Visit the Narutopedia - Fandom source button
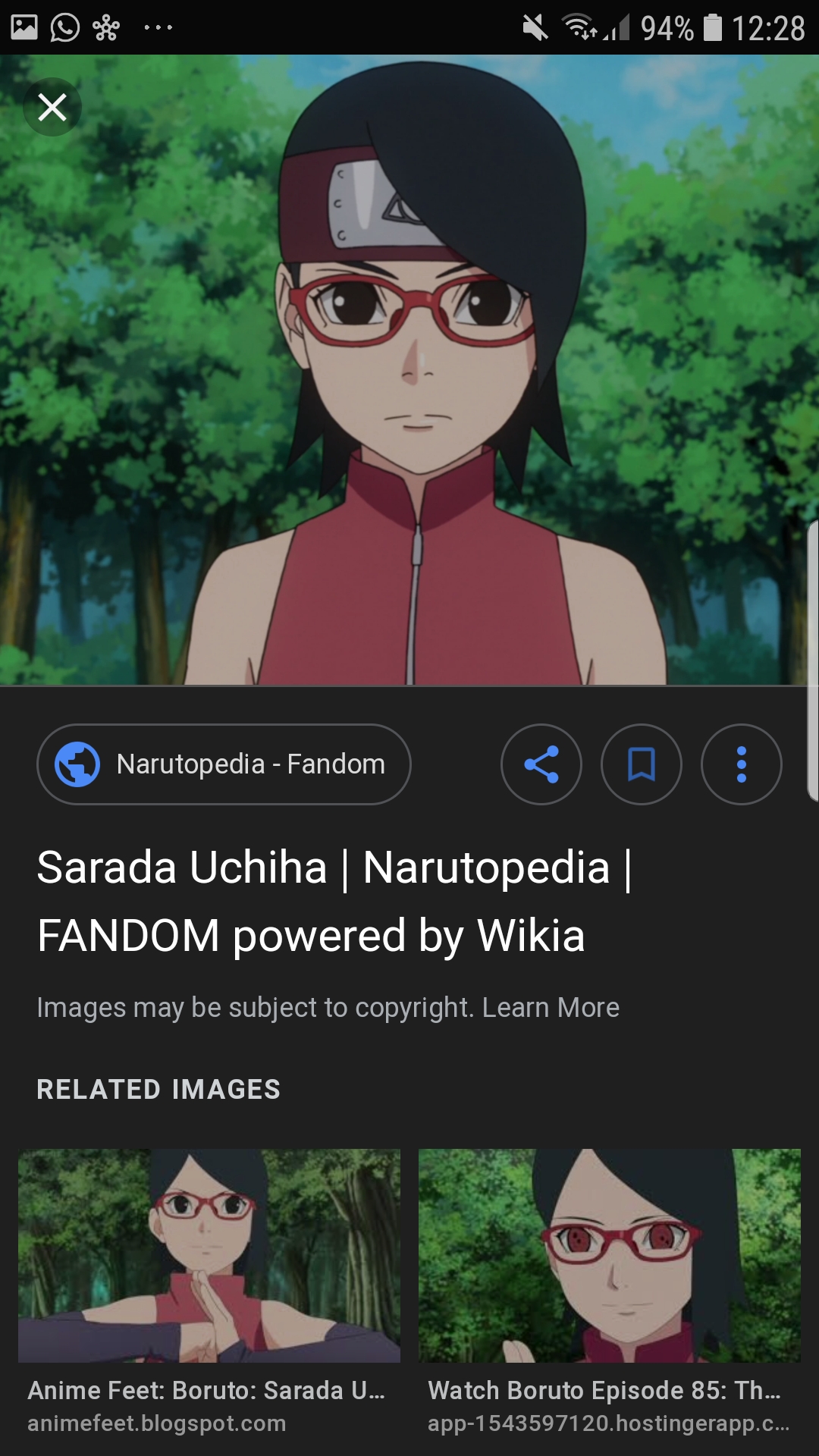Screen dimensions: 819x1456 click(x=224, y=764)
